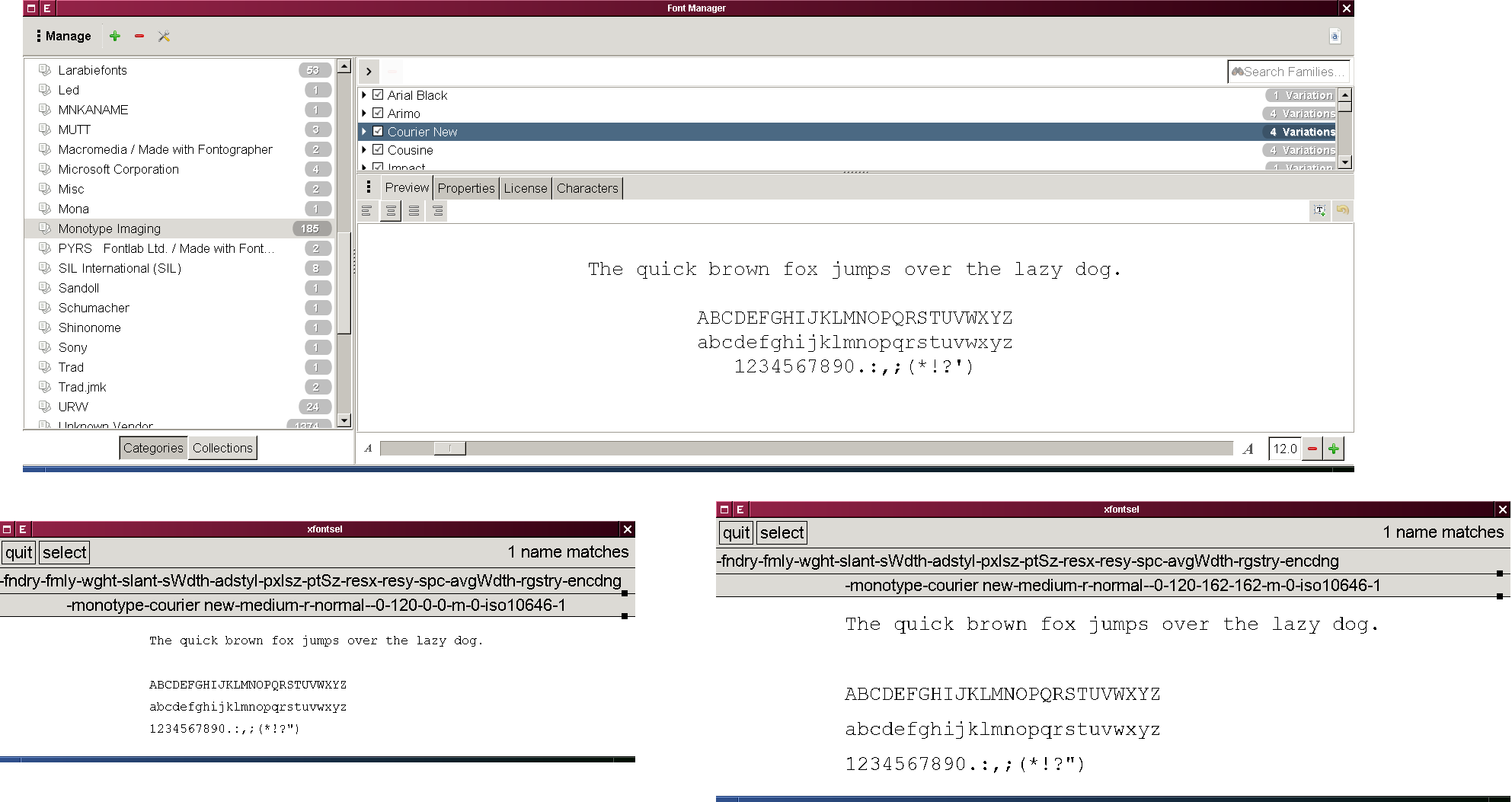Switch to the Categories view

coord(153,448)
